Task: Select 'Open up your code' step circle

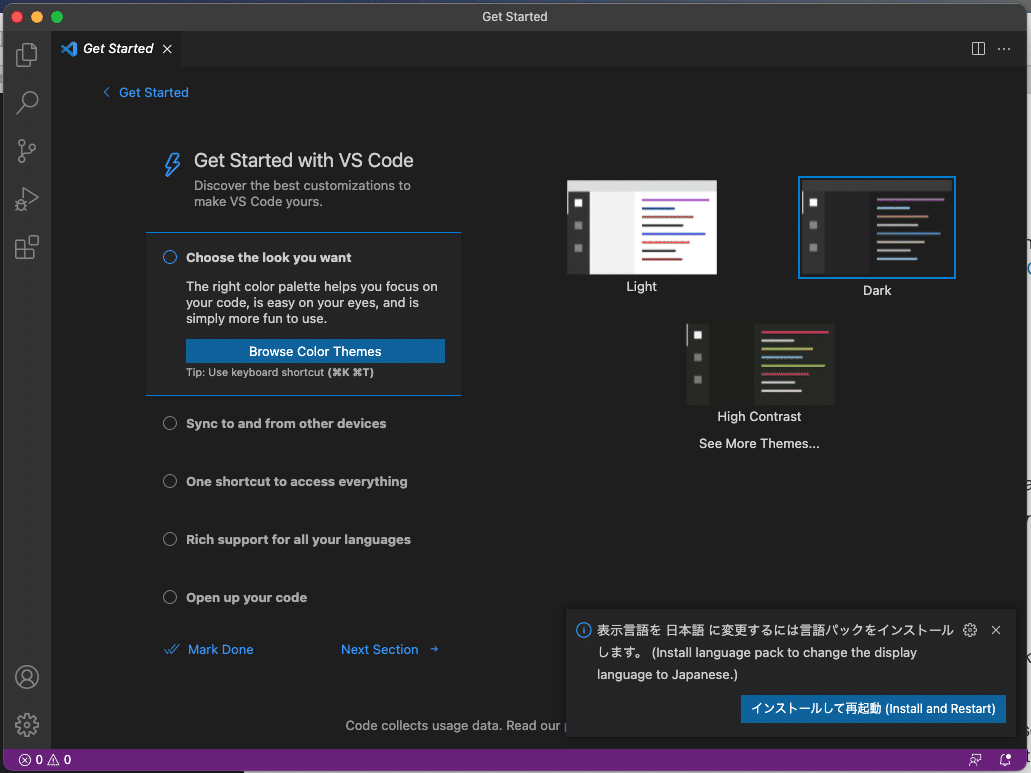Action: click(170, 597)
